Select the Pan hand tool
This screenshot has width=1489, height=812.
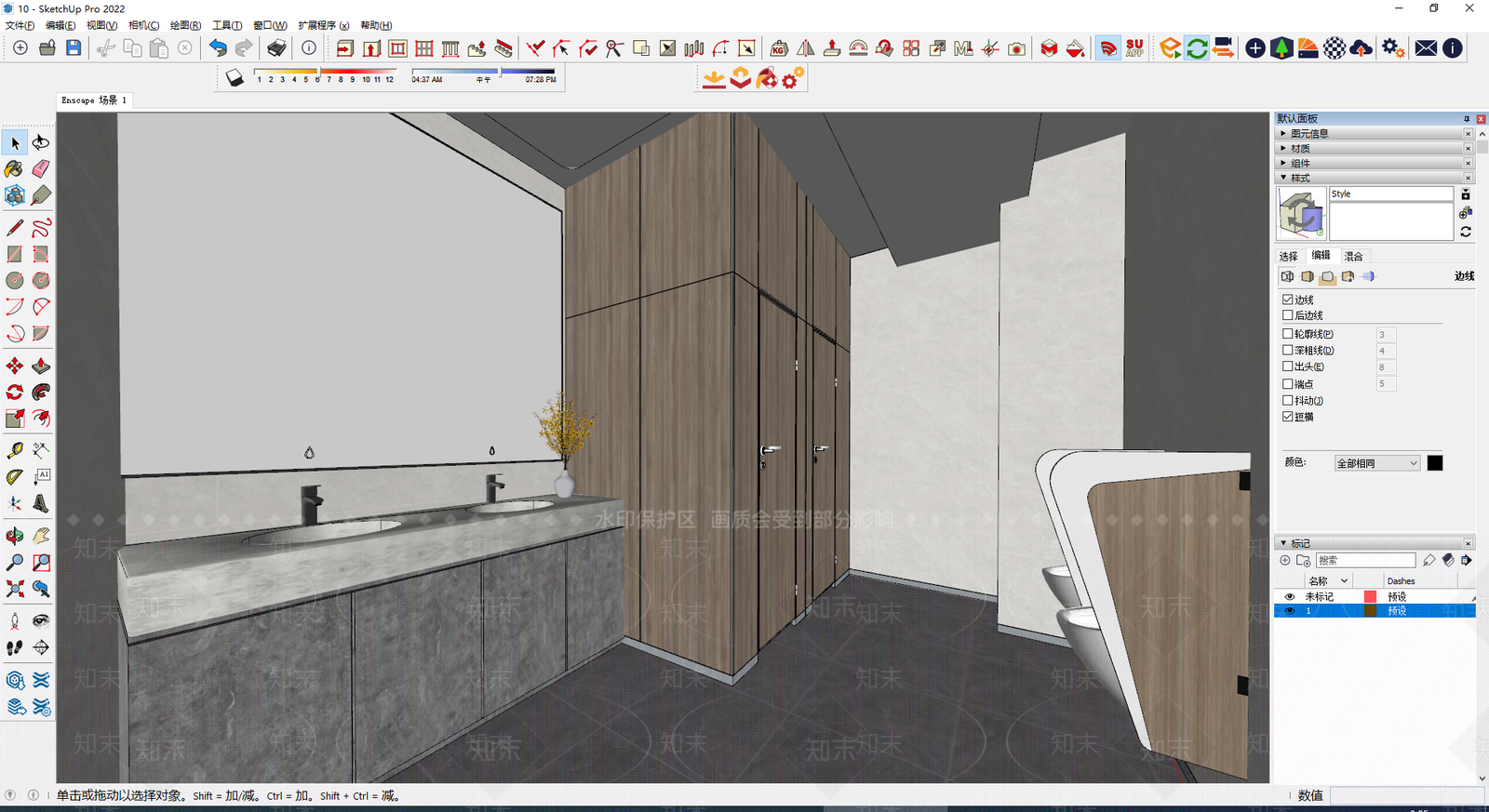pyautogui.click(x=41, y=536)
